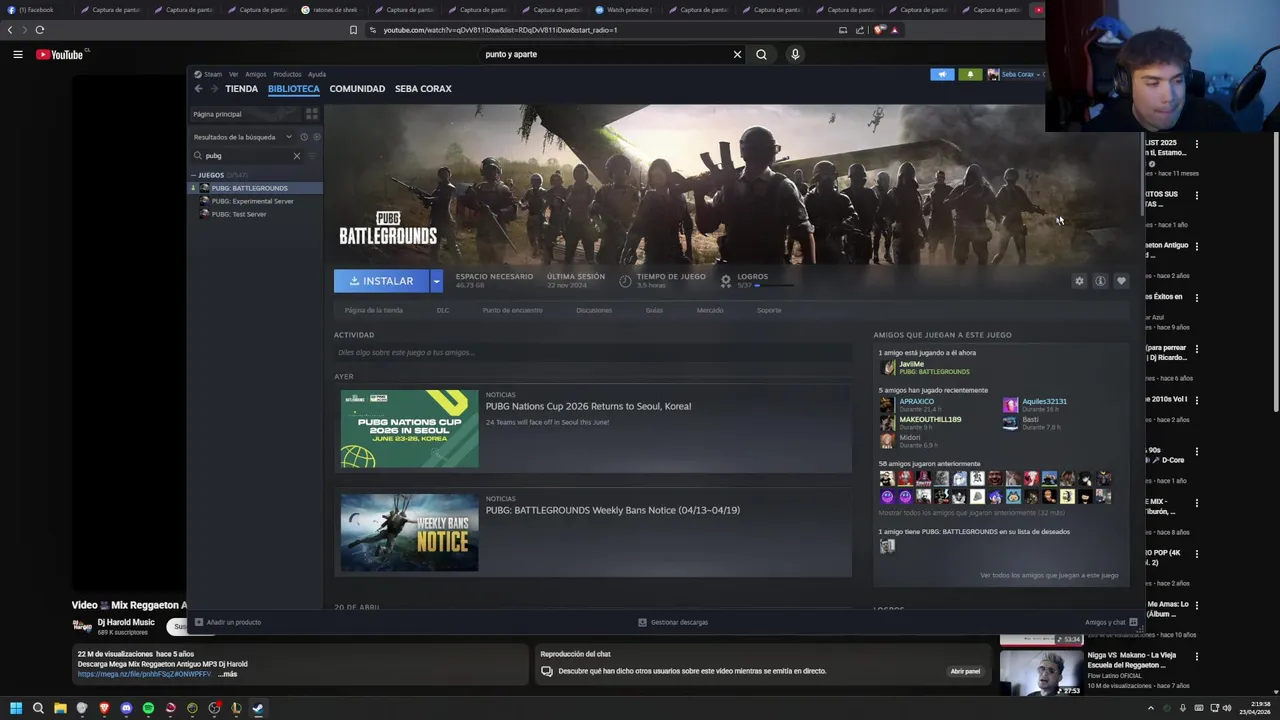1280x720 pixels.
Task: Show hidden system tray icons chevron
Action: [x=1150, y=709]
